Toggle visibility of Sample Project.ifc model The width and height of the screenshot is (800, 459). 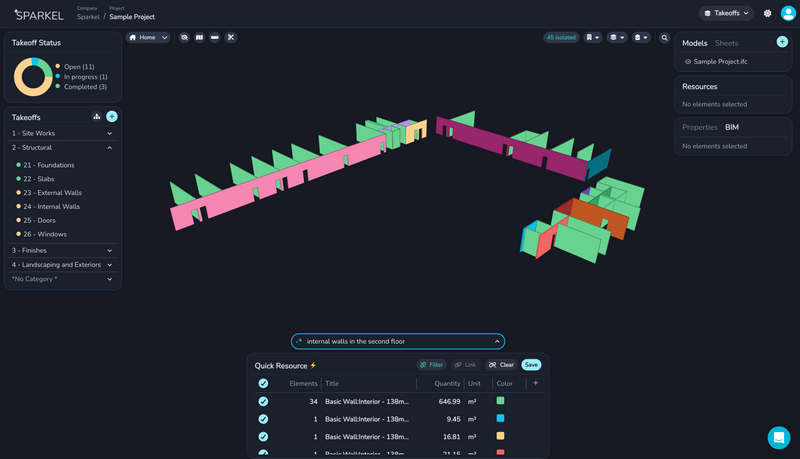coord(688,62)
